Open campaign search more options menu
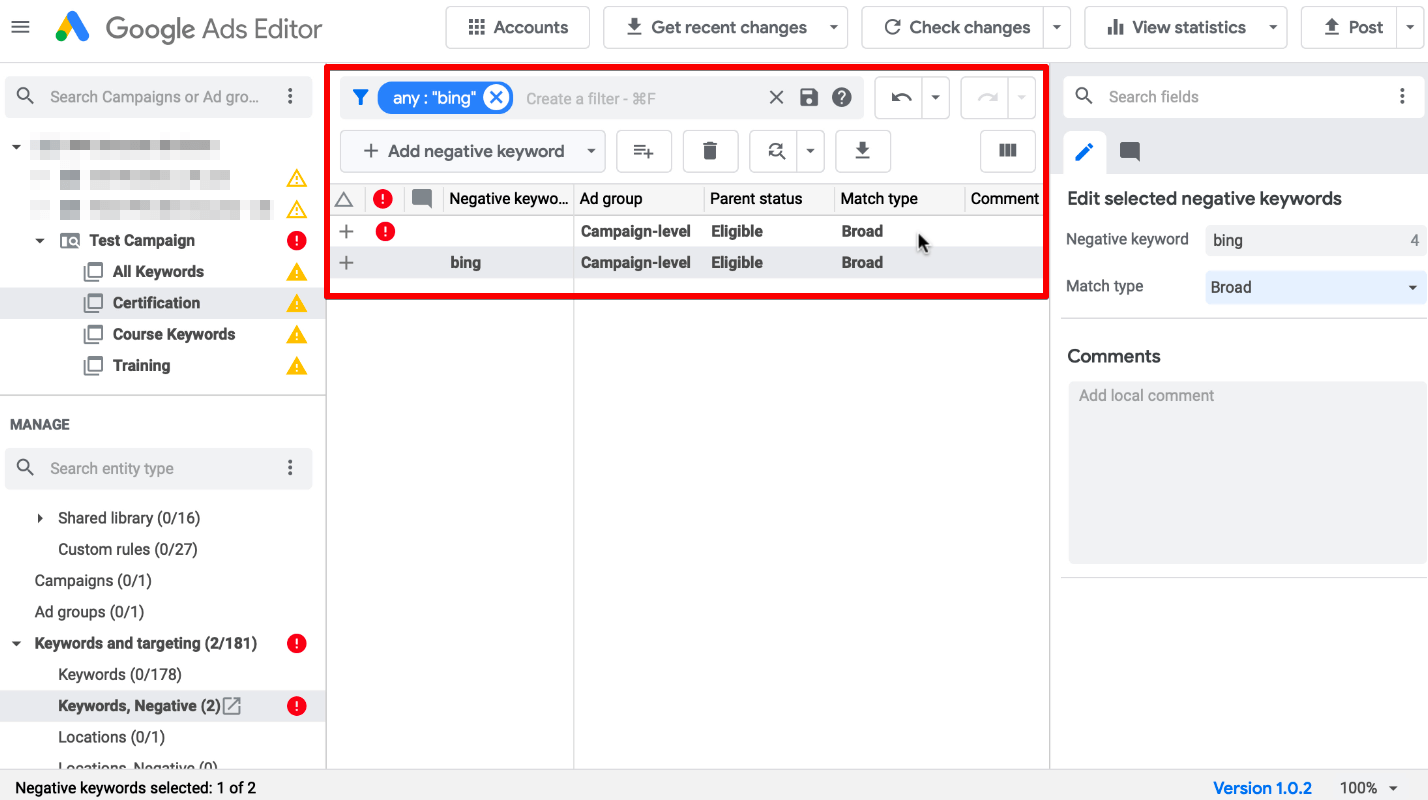This screenshot has height=800, width=1428. click(x=290, y=97)
